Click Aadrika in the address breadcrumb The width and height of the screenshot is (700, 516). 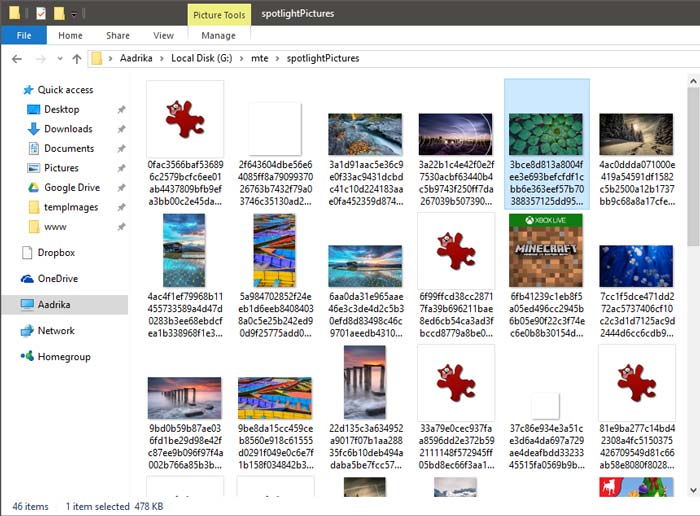pos(136,58)
